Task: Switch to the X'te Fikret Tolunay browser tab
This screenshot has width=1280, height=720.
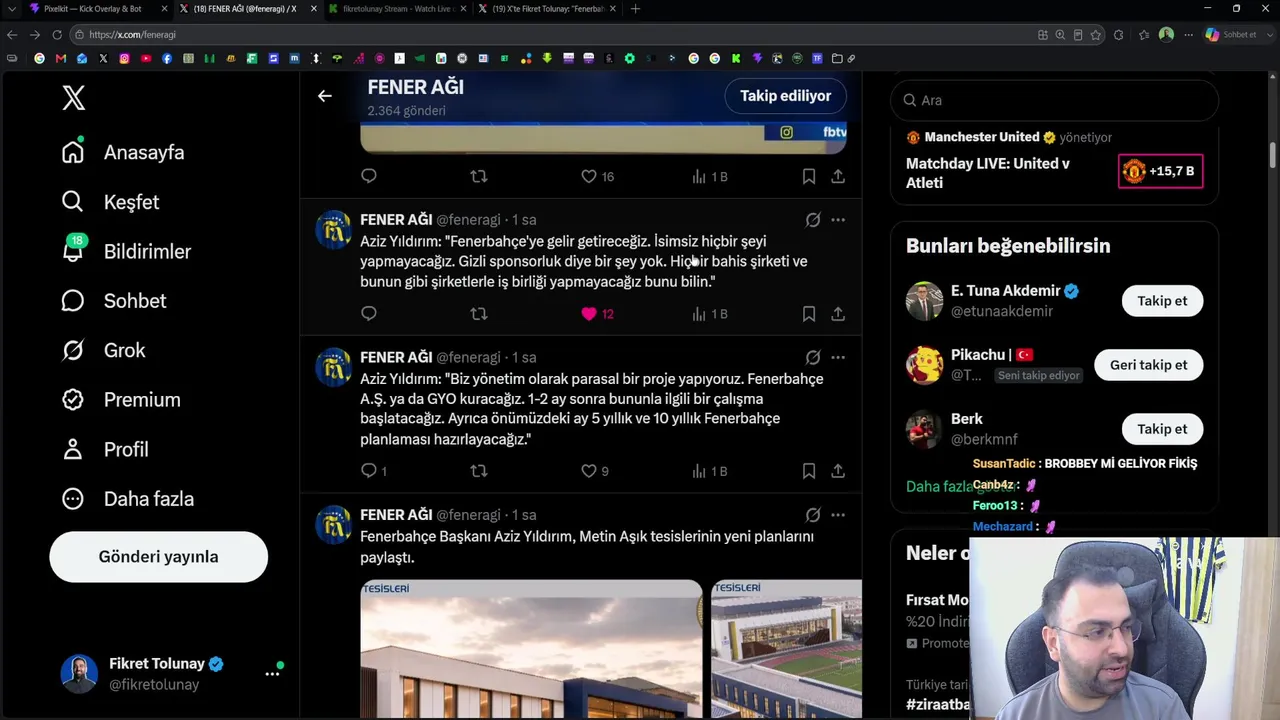Action: coord(547,9)
